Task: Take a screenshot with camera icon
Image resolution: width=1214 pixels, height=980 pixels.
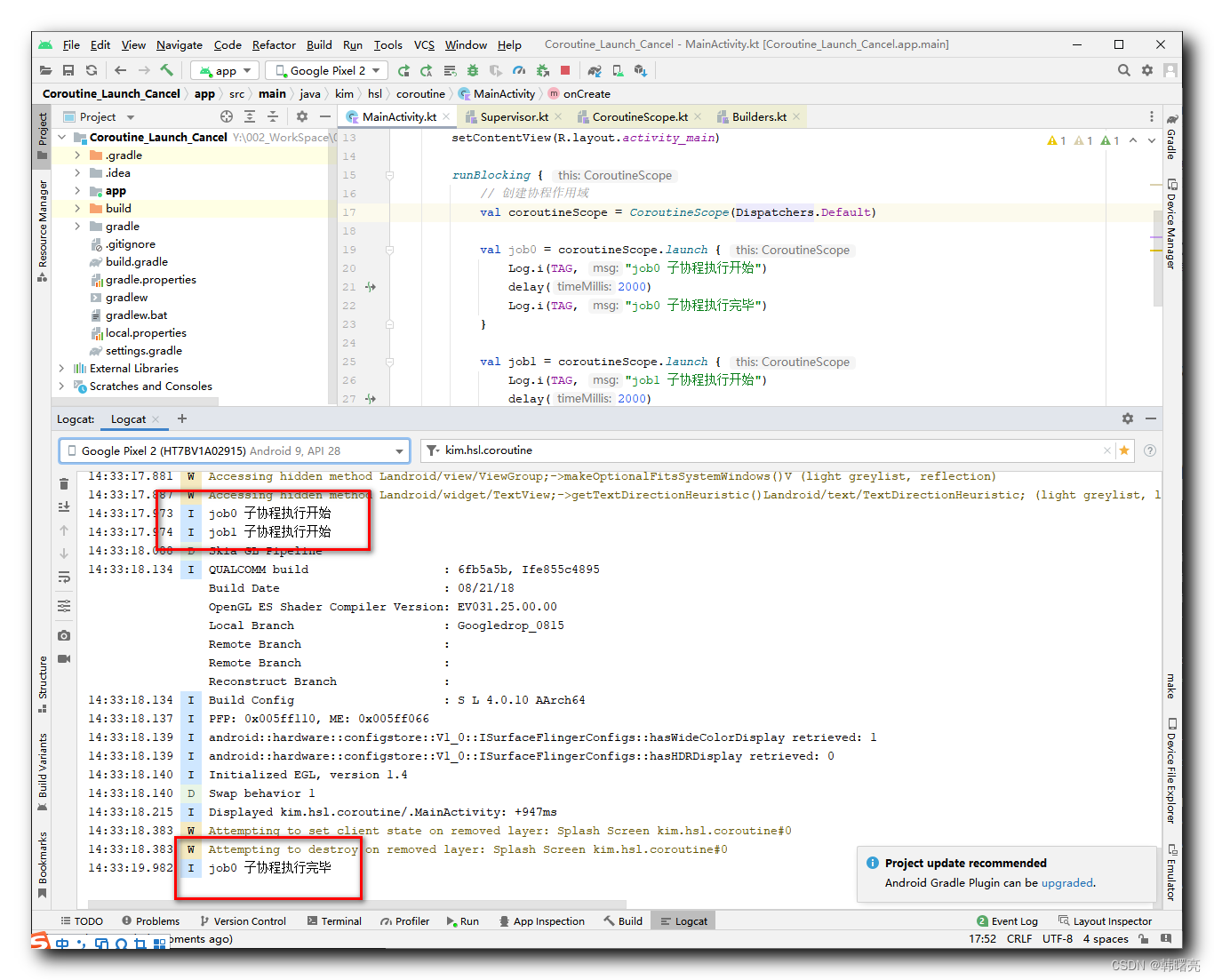Action: 64,635
